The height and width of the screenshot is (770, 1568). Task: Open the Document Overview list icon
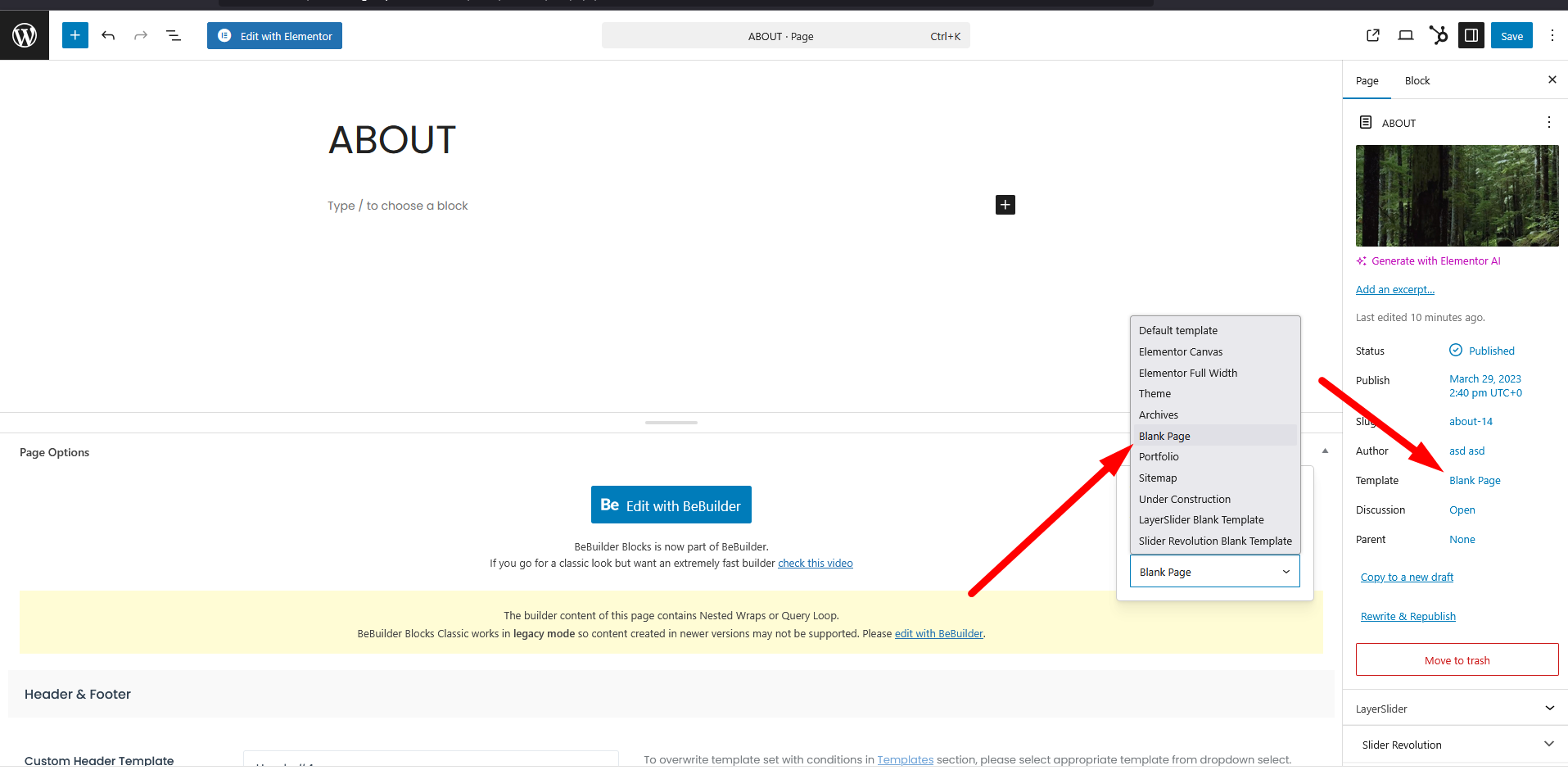pos(174,35)
